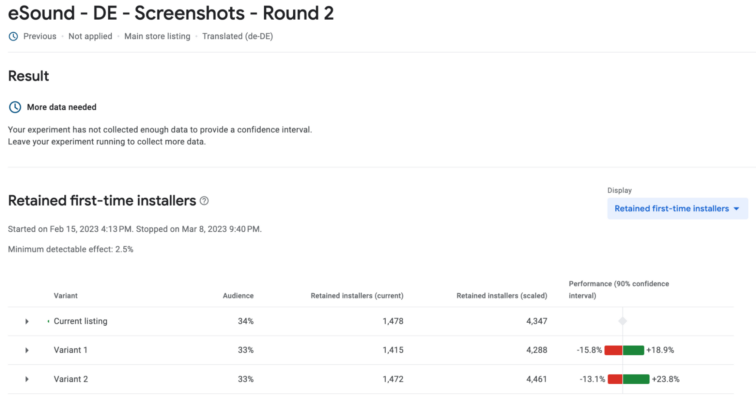Viewport: 756px width, 413px height.
Task: Click Variant 1 red confidence bar segment
Action: point(613,350)
